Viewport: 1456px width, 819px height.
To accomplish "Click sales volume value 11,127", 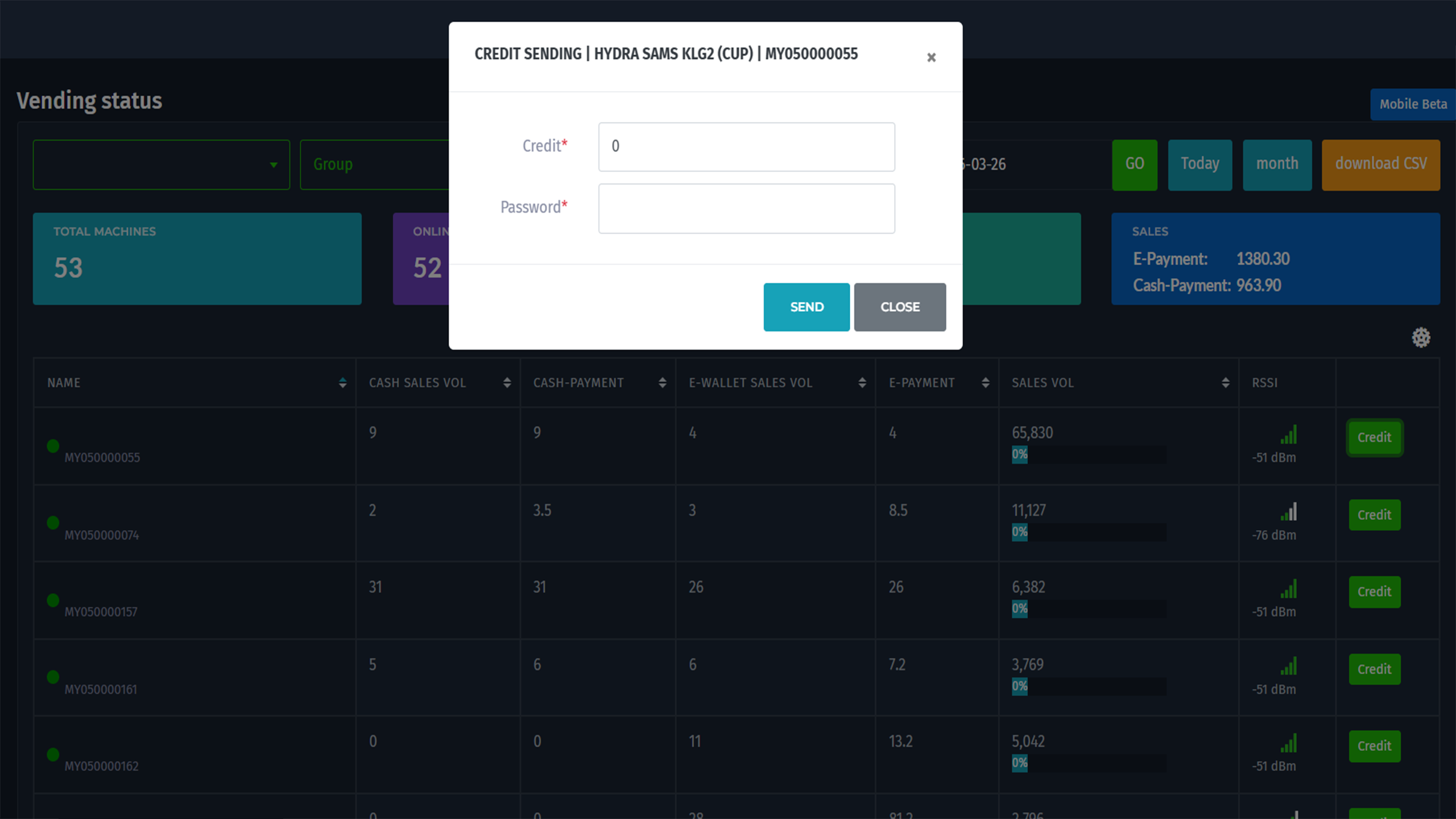I will [x=1028, y=510].
